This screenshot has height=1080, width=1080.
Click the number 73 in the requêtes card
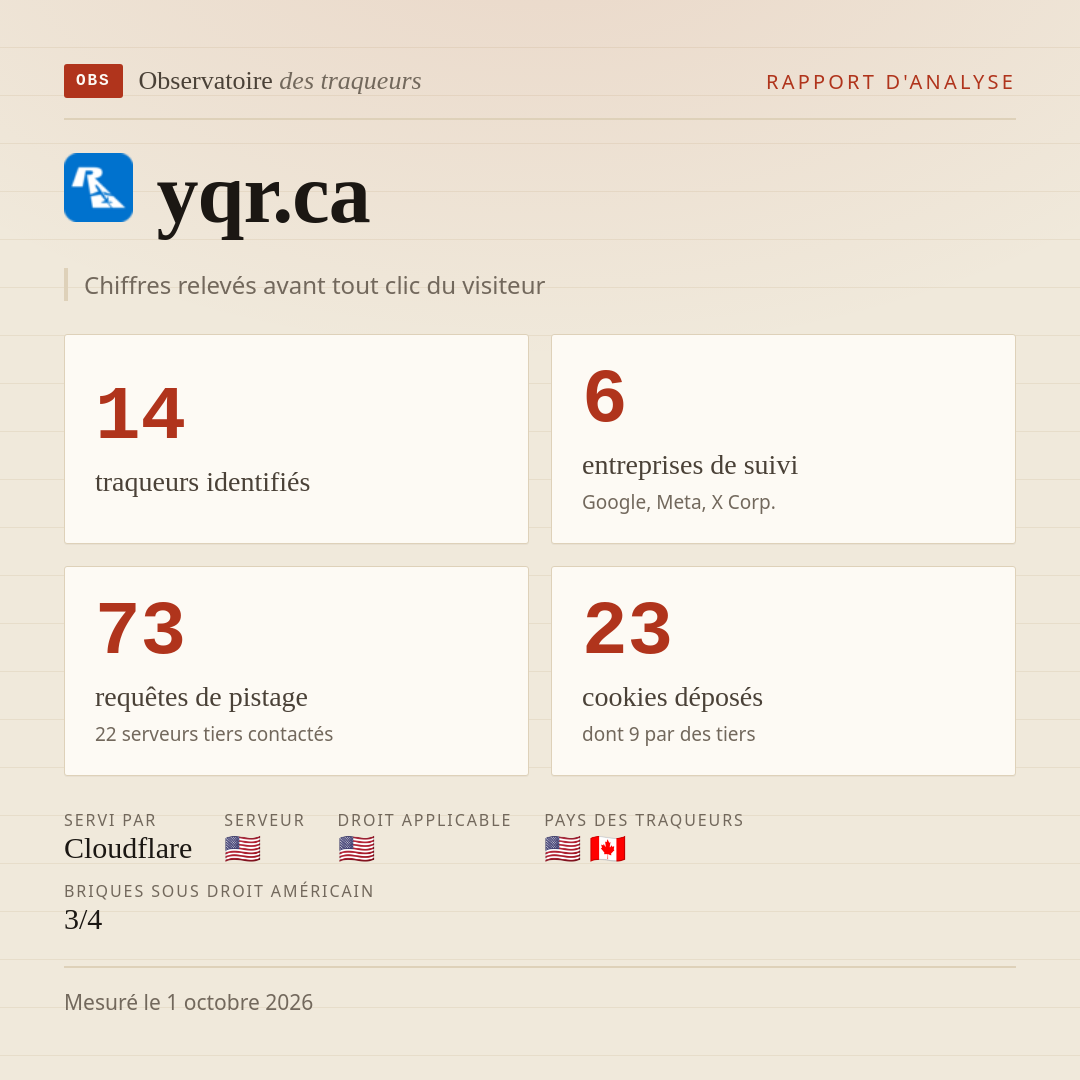tap(141, 628)
